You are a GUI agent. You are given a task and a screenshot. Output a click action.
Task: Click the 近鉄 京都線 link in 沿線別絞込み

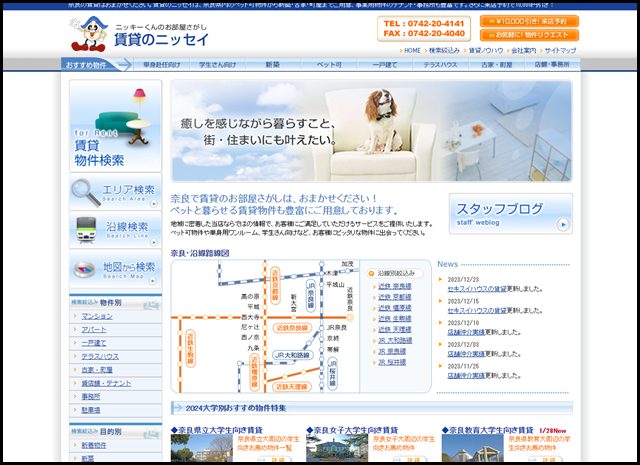tap(395, 297)
